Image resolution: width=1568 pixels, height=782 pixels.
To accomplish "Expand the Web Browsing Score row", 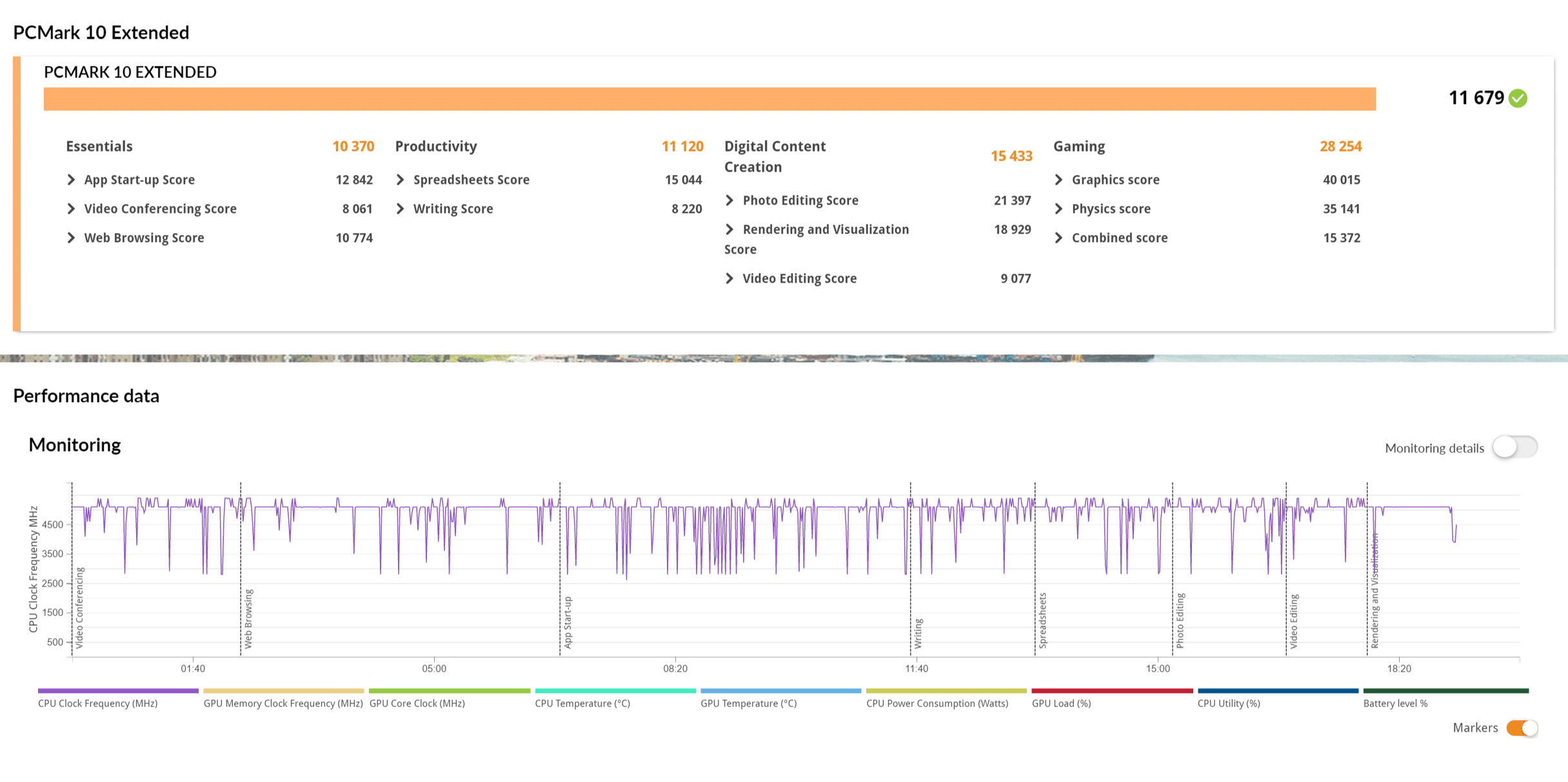I will [x=71, y=238].
